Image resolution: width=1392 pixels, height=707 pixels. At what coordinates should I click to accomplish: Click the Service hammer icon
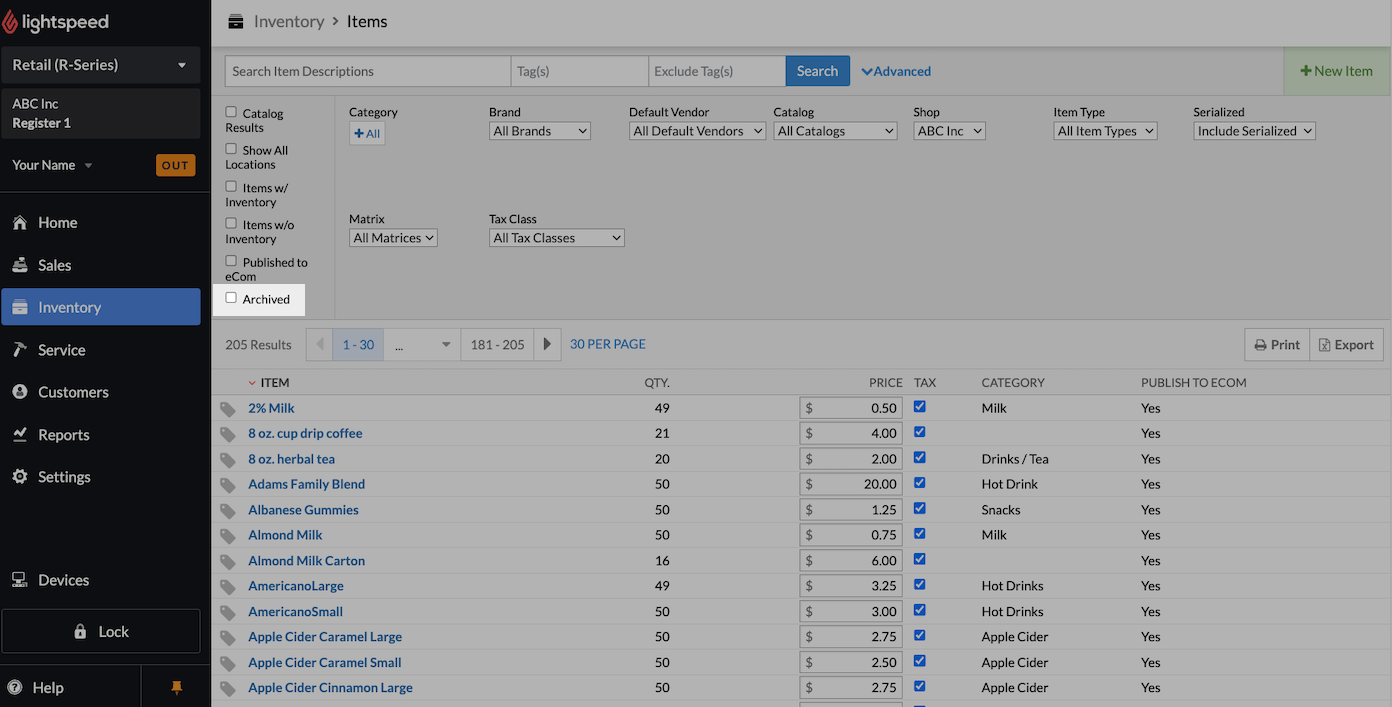point(19,350)
